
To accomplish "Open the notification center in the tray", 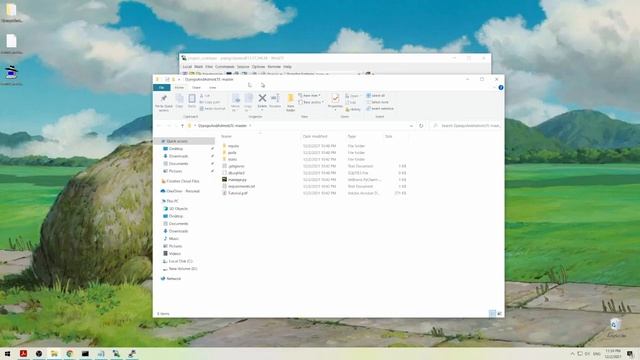I will 630,353.
